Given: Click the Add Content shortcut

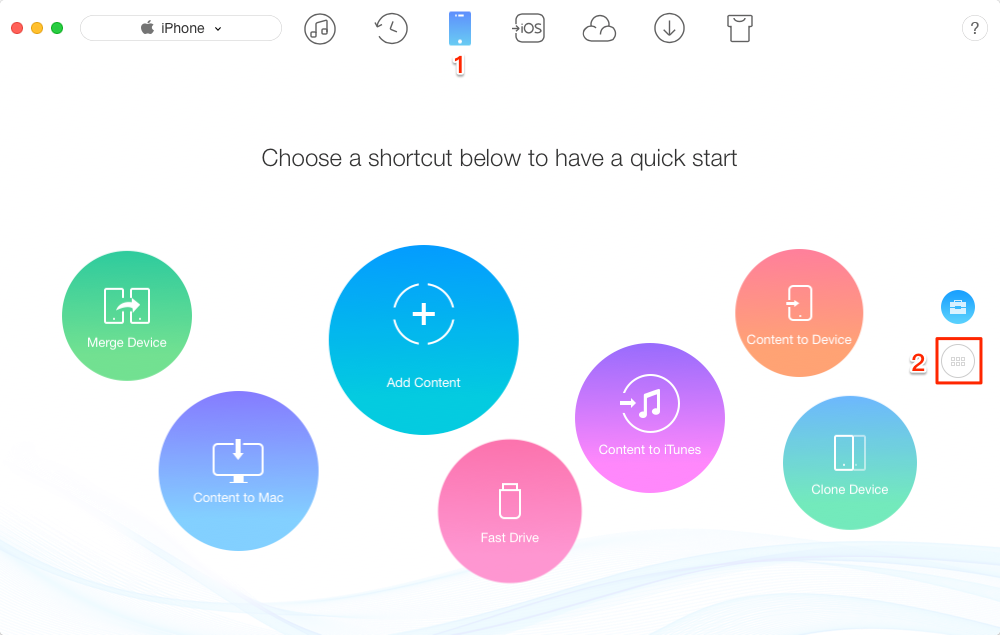Looking at the screenshot, I should pos(423,340).
